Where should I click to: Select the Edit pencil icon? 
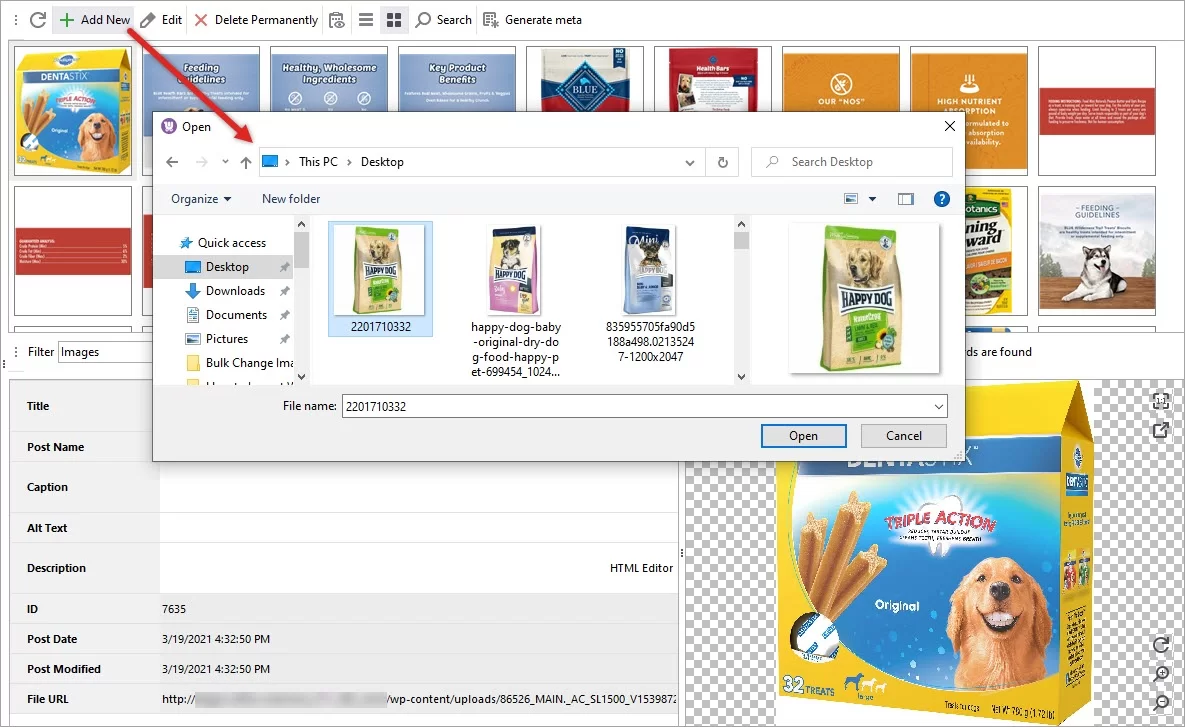148,19
